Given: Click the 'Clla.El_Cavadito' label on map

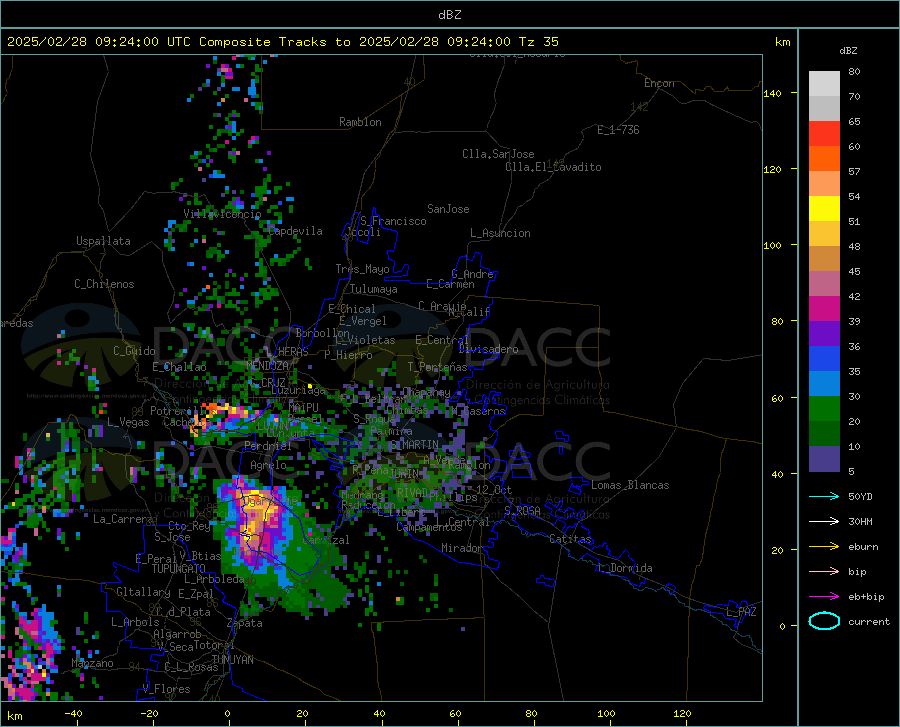Looking at the screenshot, I should tap(553, 167).
